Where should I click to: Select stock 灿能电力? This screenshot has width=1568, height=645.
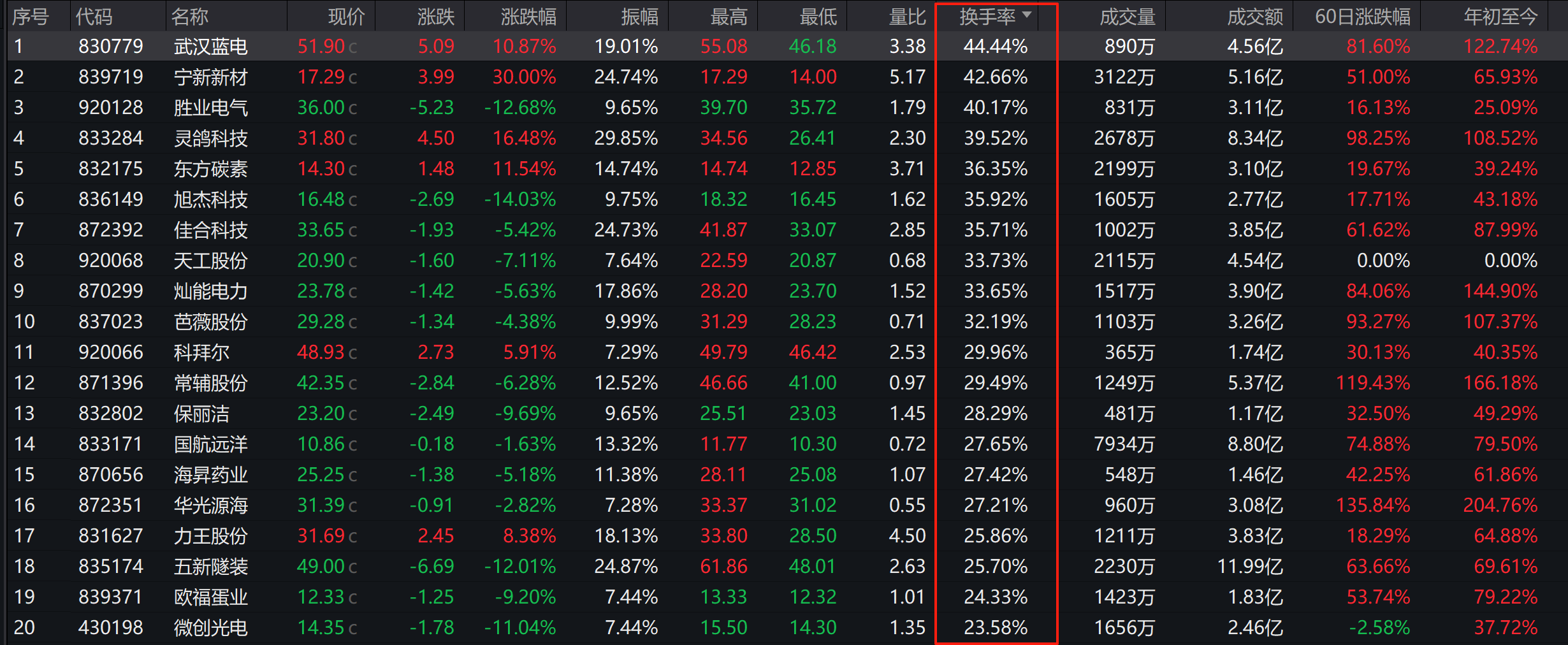211,291
